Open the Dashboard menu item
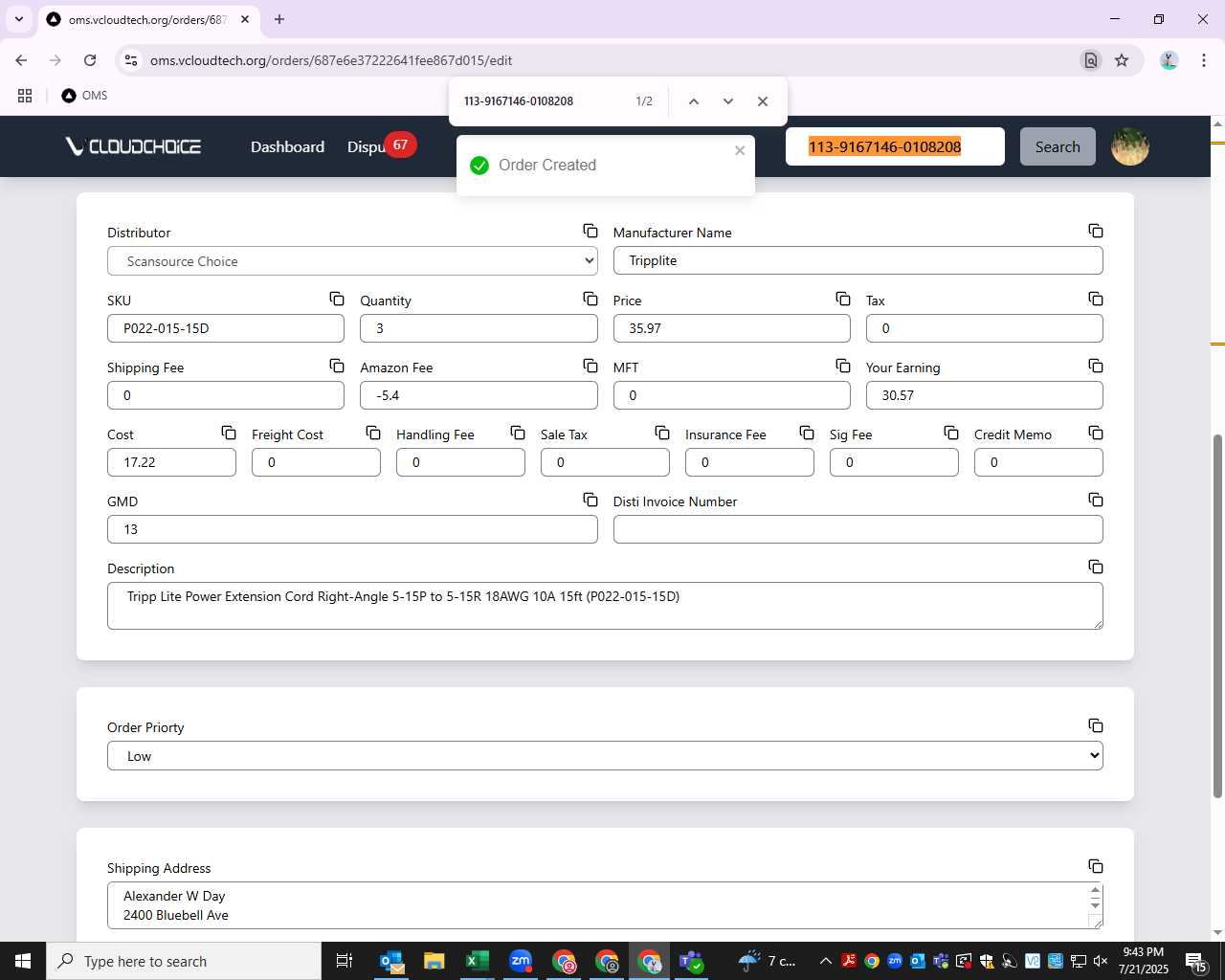This screenshot has height=980, width=1225. coord(287,146)
